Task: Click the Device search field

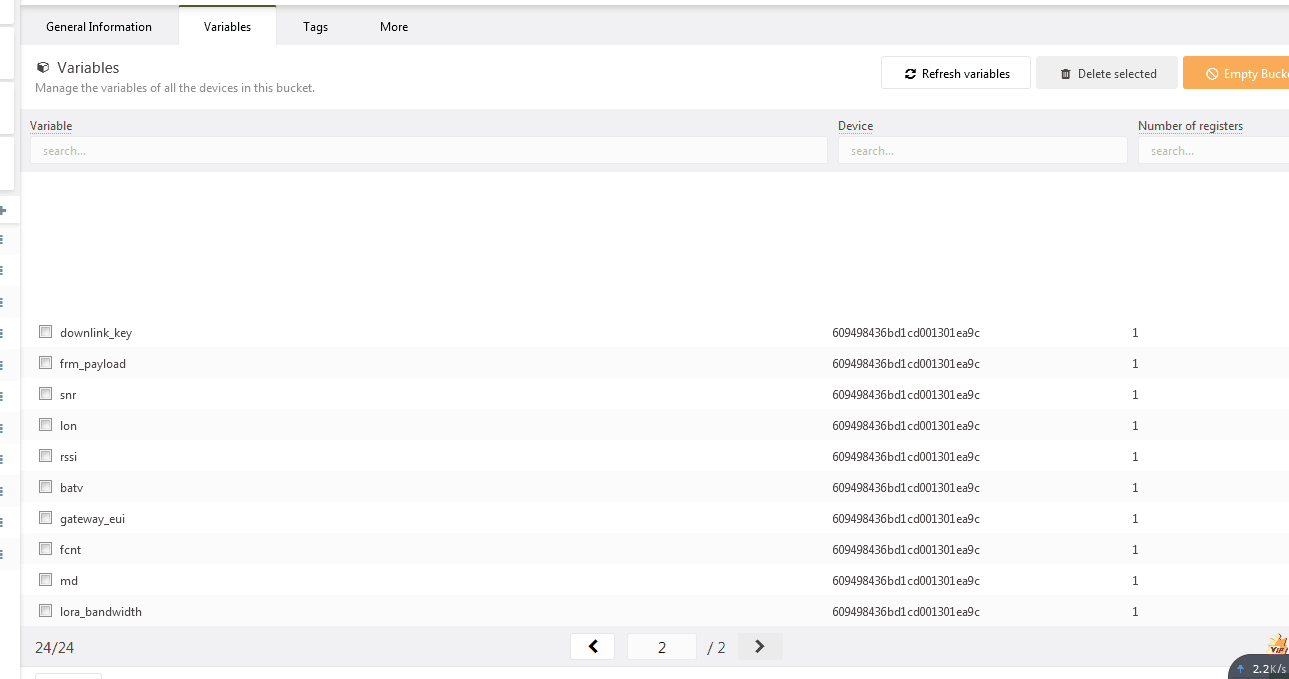Action: click(982, 150)
